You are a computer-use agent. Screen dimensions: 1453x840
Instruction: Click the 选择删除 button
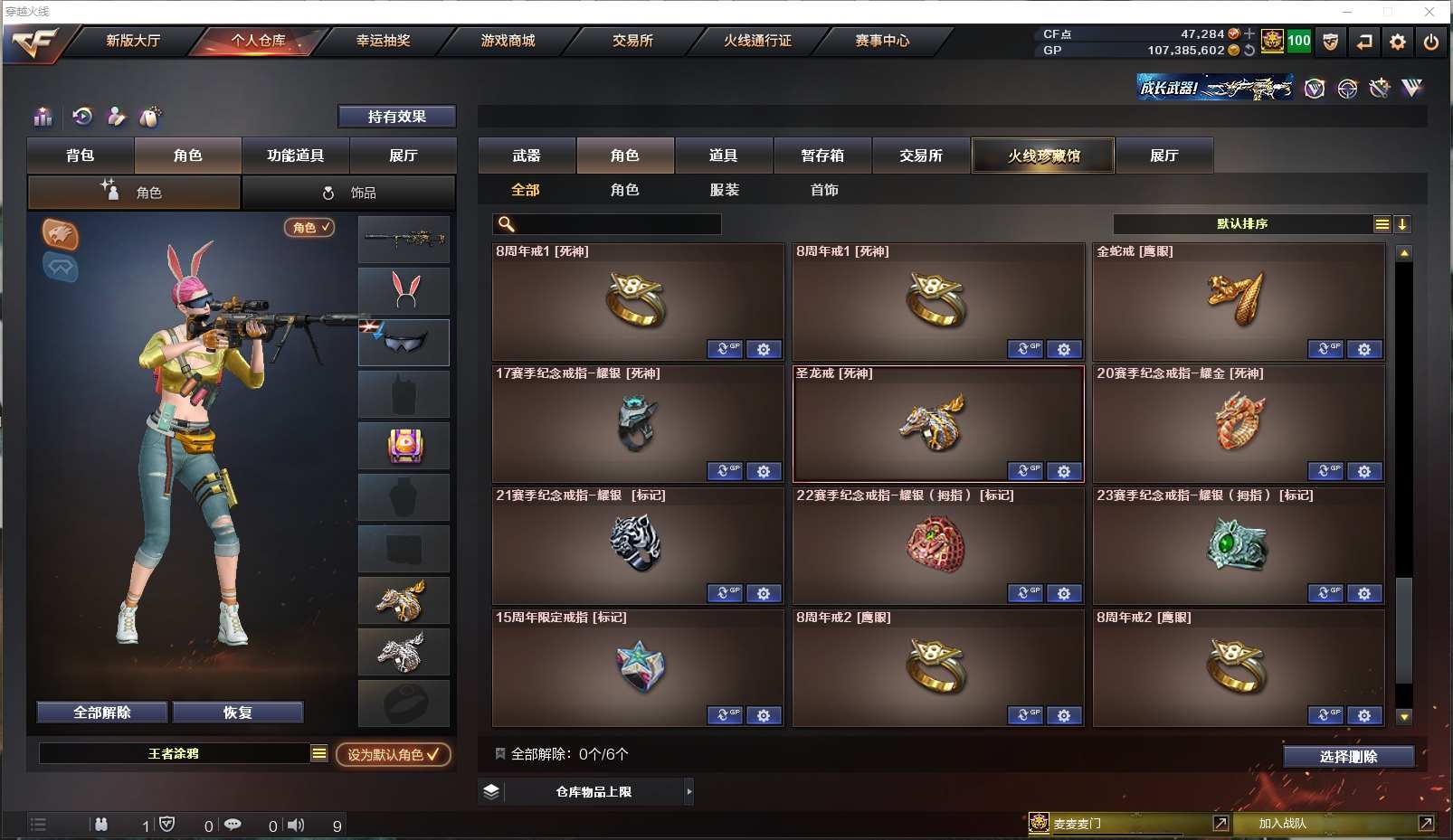(x=1348, y=757)
